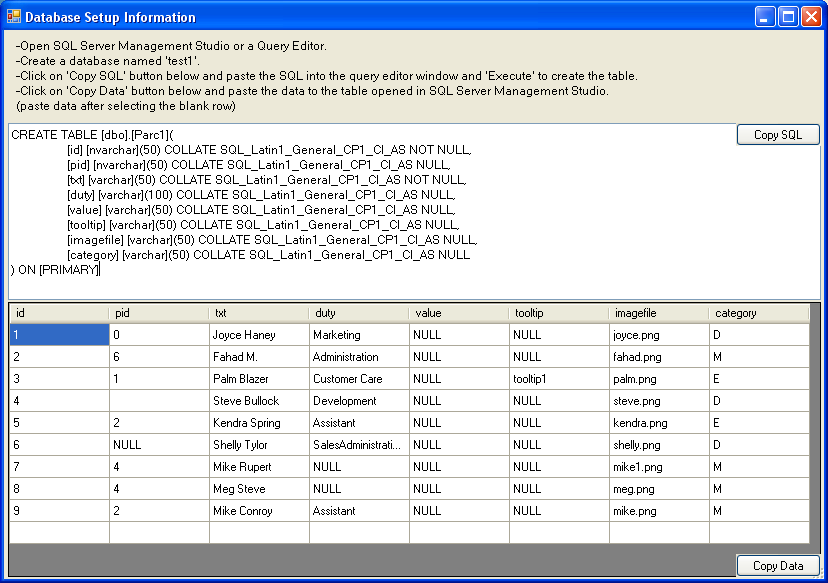Image resolution: width=828 pixels, height=583 pixels.
Task: Click the blank new row's id cell
Action: pos(59,533)
